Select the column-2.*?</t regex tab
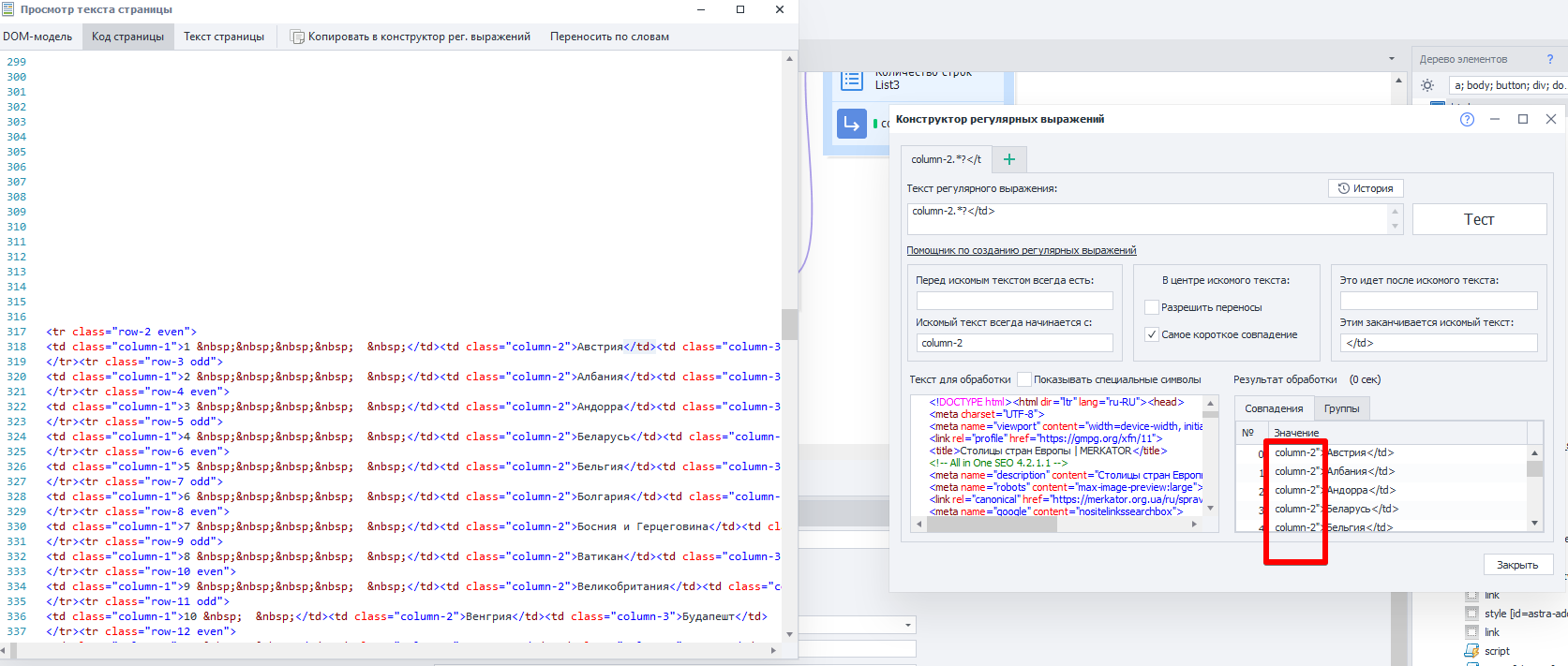Viewport: 1568px width, 666px height. (946, 159)
